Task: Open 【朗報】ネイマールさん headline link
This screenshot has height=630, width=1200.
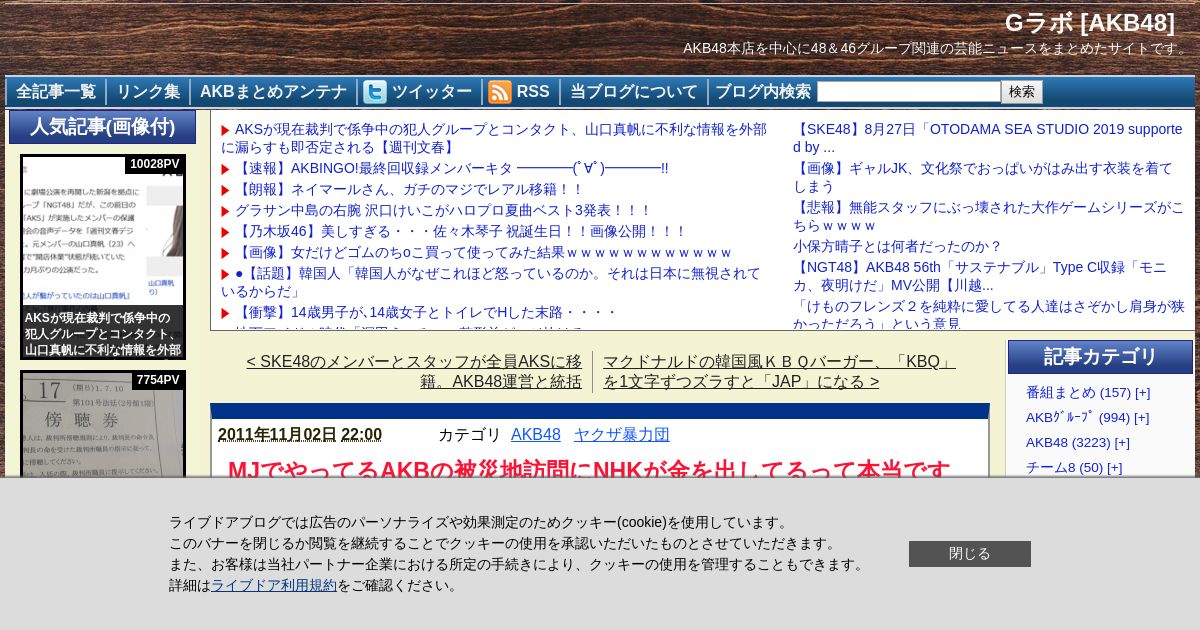Action: point(408,189)
